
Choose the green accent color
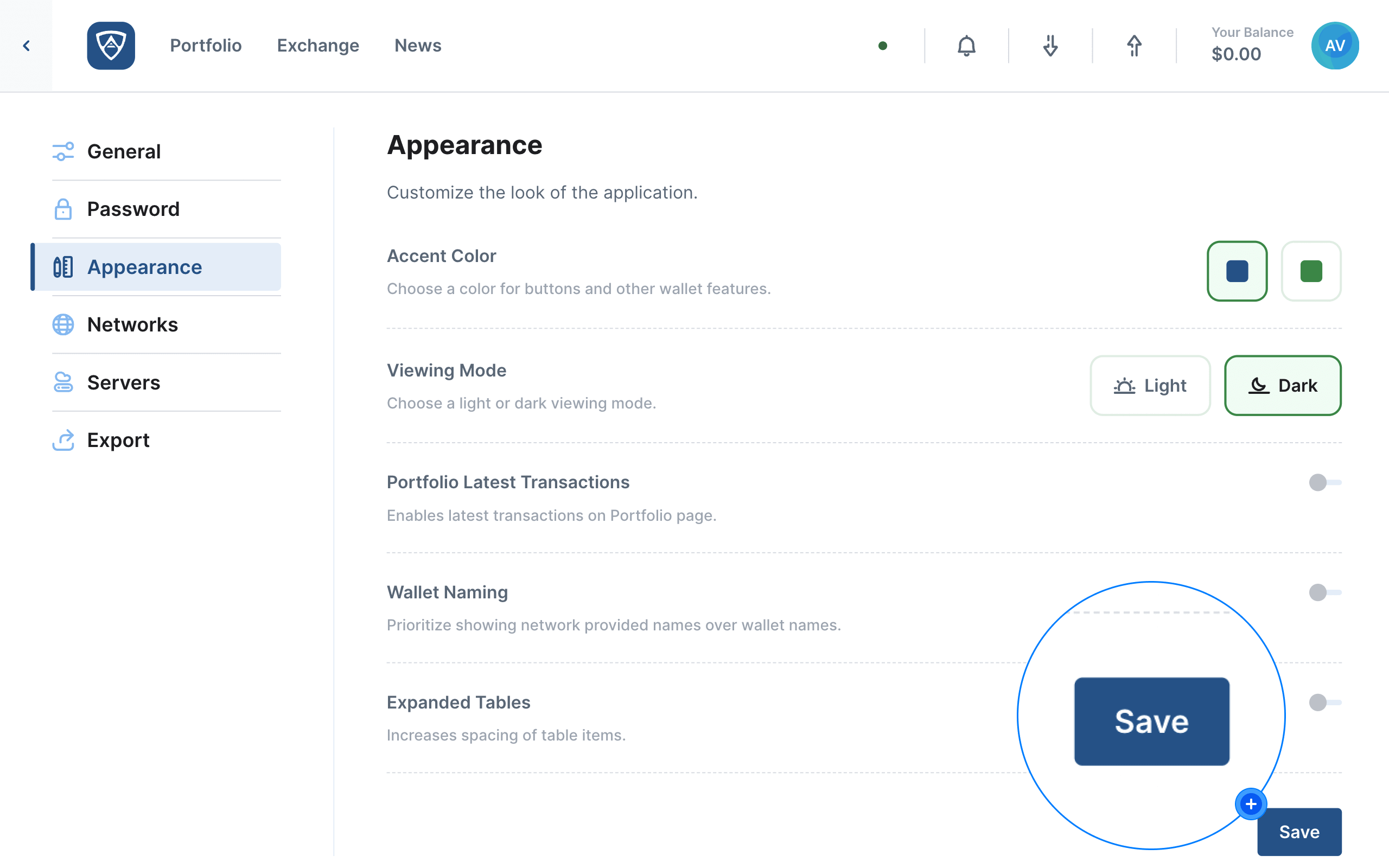click(x=1311, y=271)
